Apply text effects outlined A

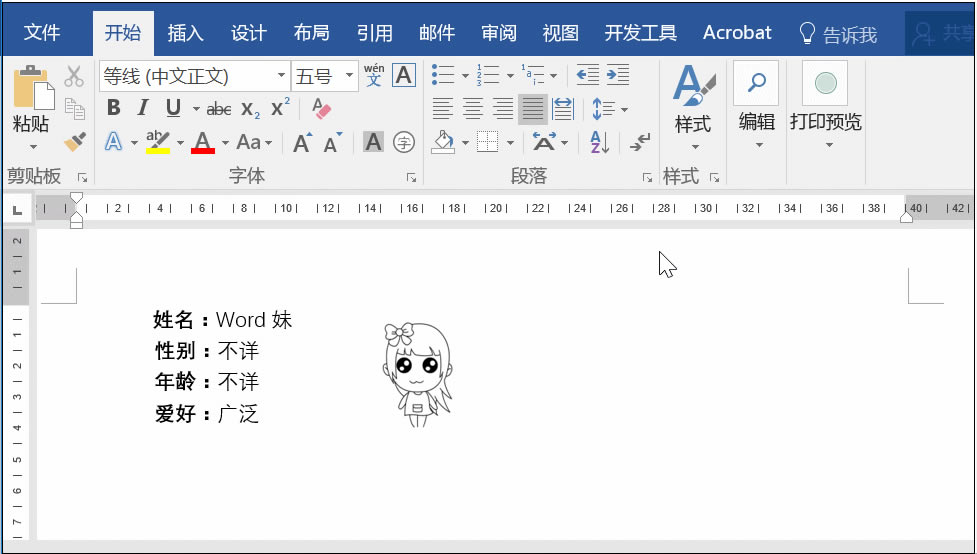[113, 142]
